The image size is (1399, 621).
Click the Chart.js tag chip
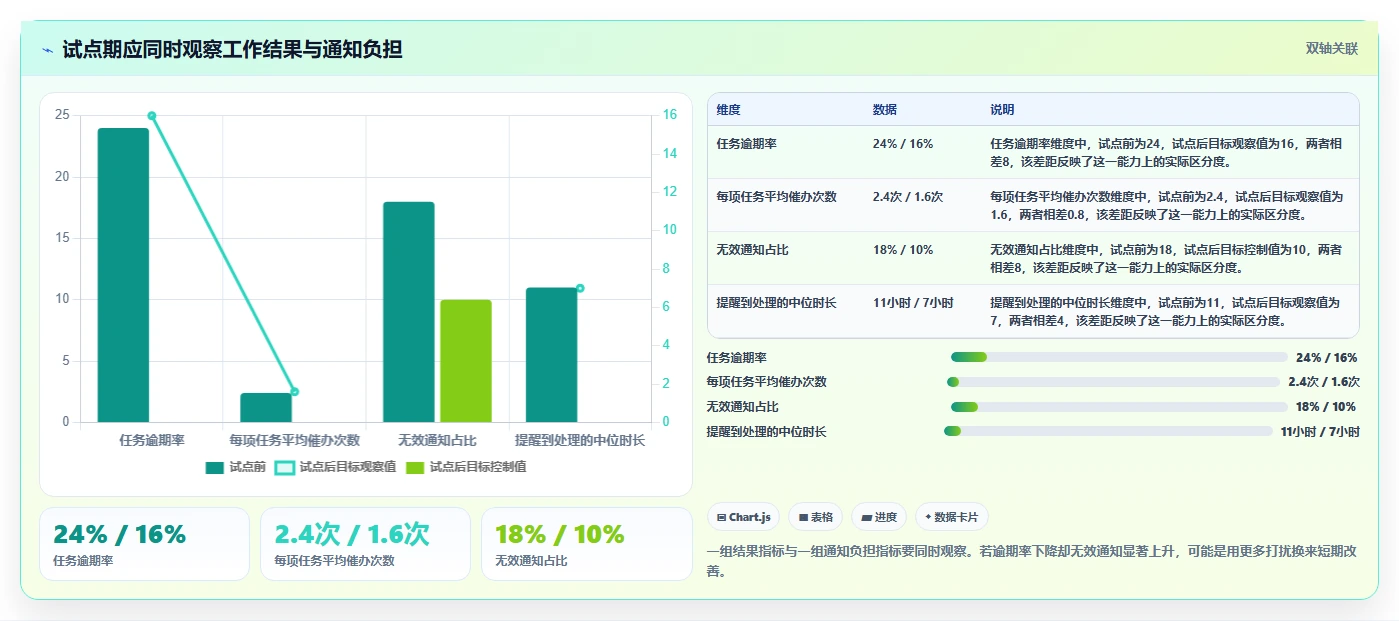point(744,517)
